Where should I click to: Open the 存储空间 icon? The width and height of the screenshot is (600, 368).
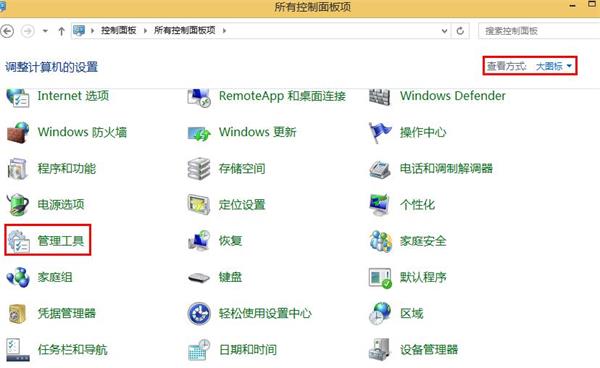pyautogui.click(x=199, y=169)
